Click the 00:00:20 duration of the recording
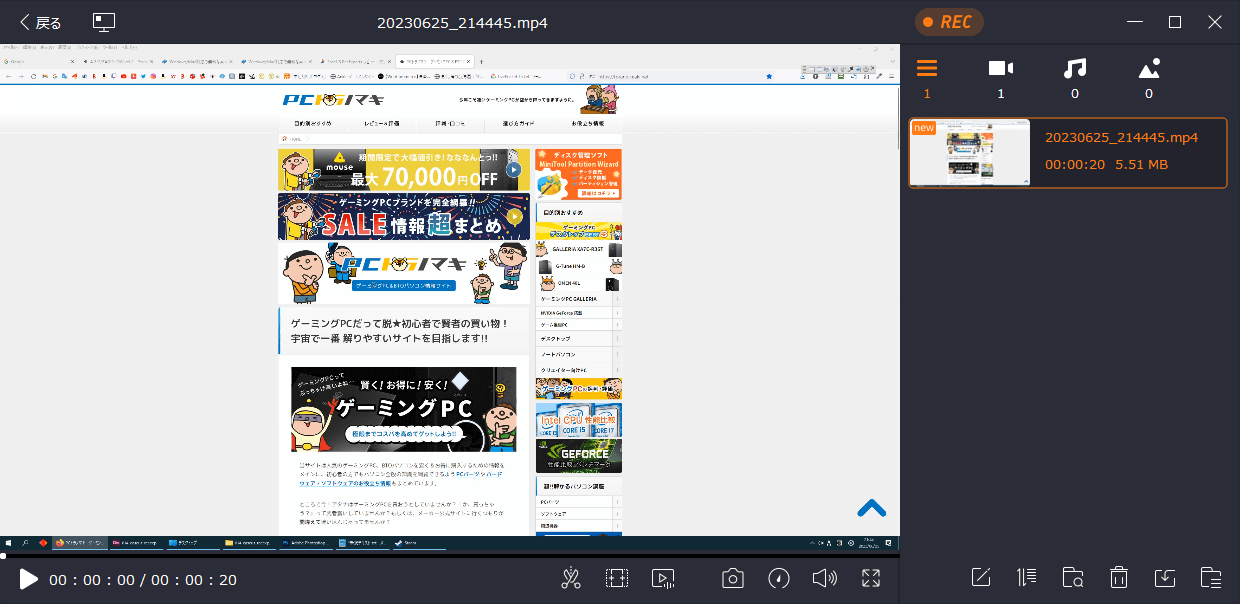The height and width of the screenshot is (604, 1240). tap(1075, 164)
